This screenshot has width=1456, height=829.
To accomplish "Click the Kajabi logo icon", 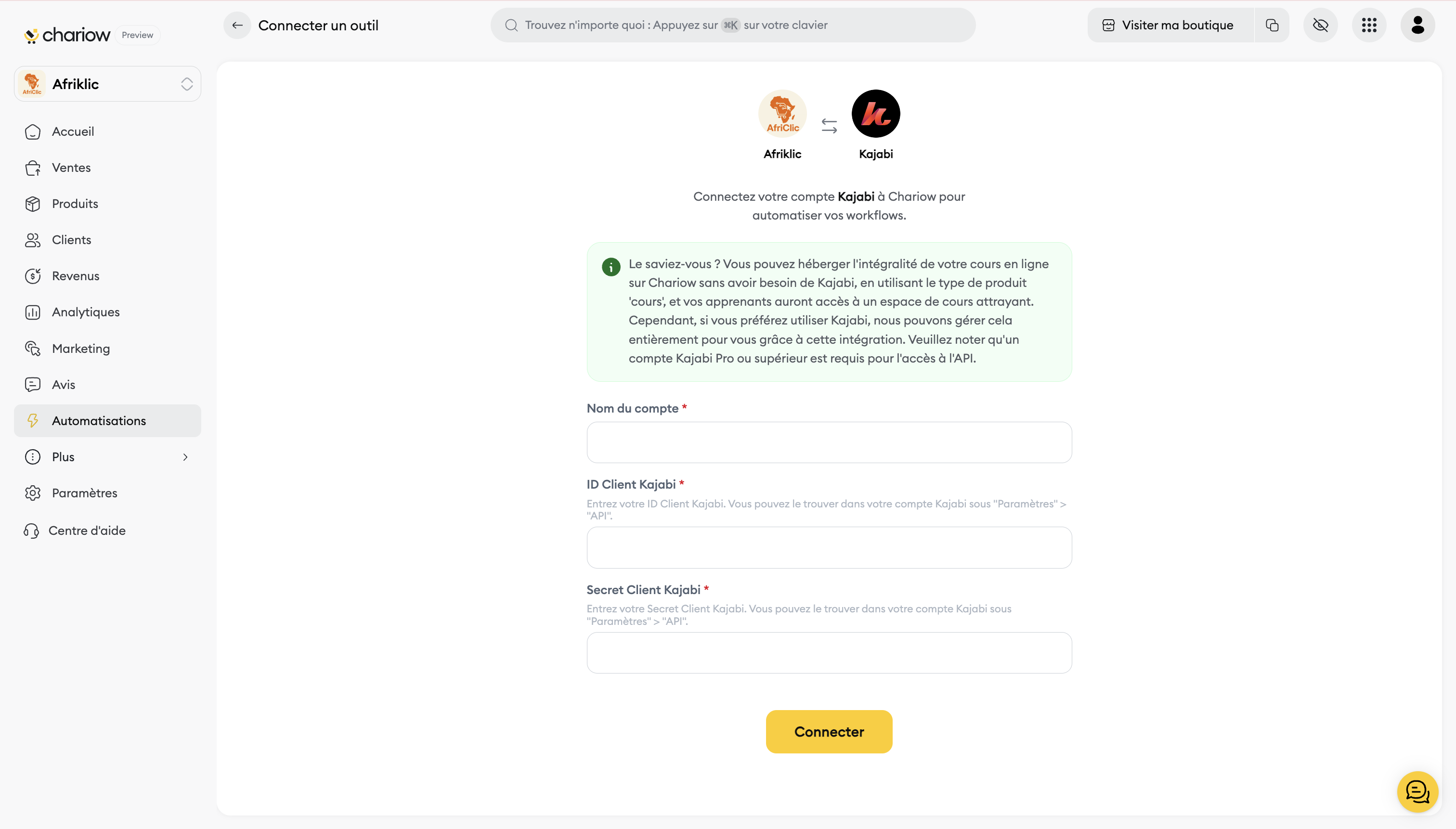I will point(875,114).
